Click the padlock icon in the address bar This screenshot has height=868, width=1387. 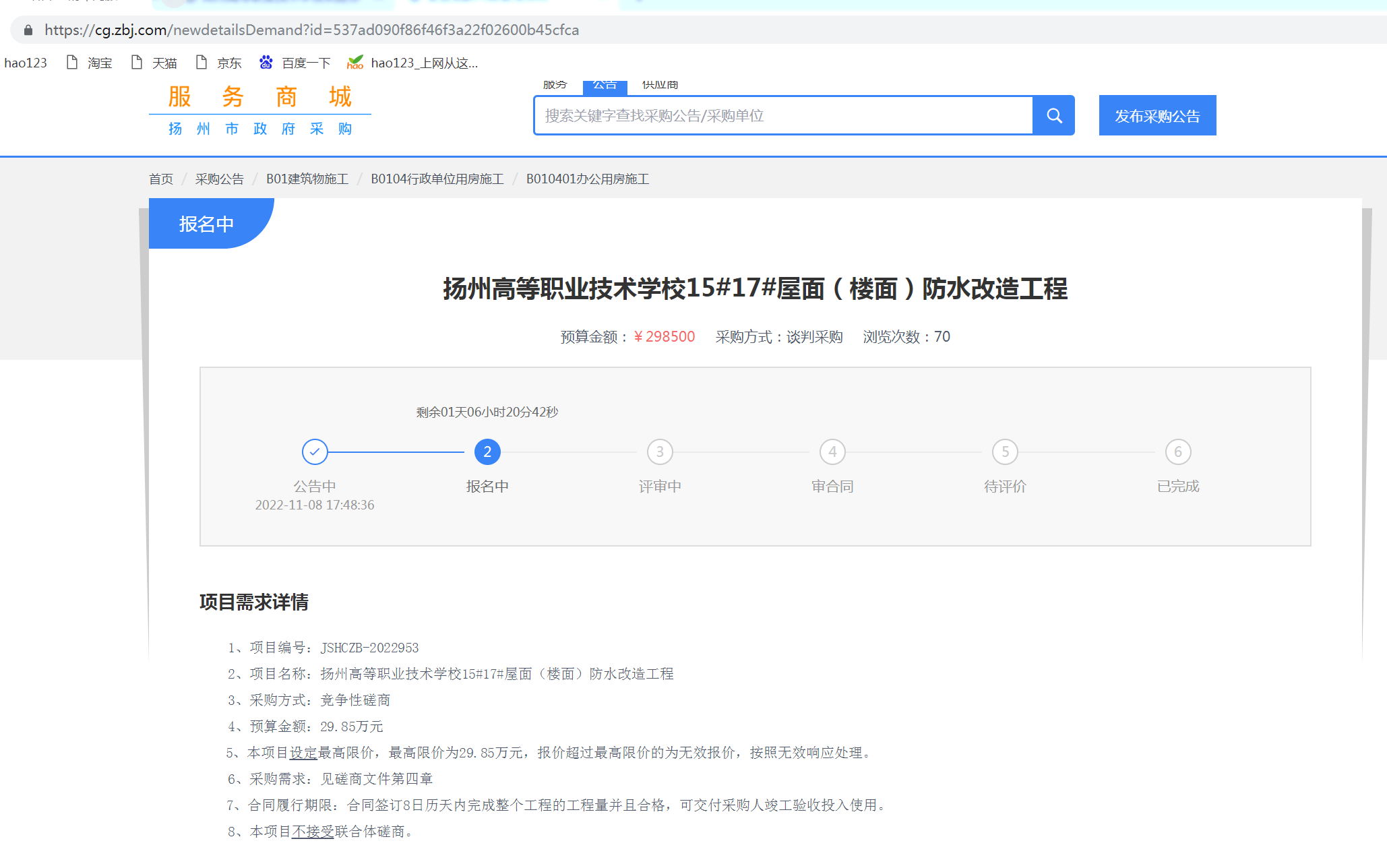click(28, 30)
